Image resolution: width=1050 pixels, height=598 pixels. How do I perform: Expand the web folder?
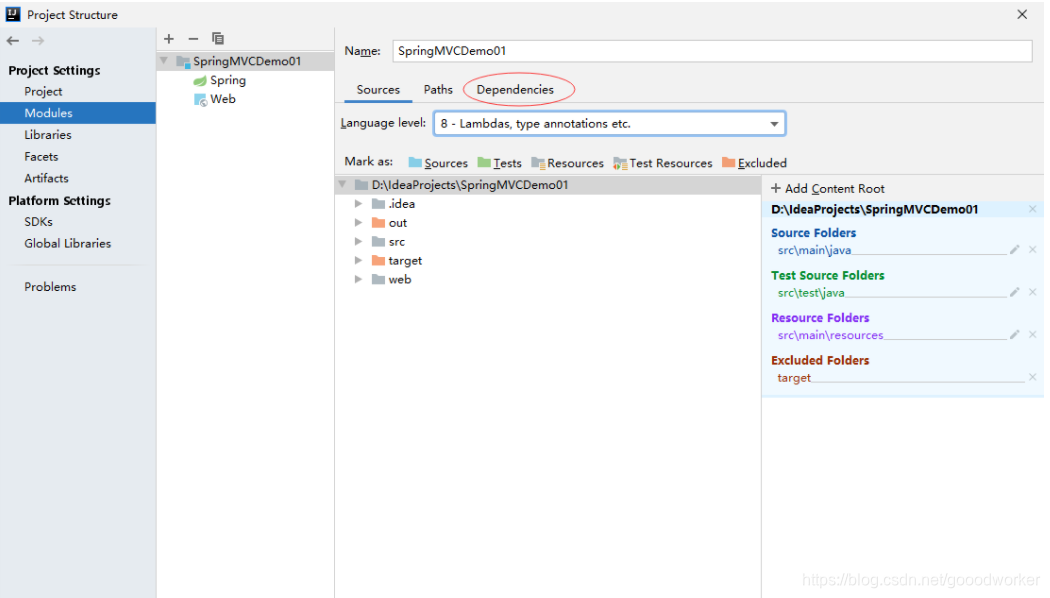pos(358,279)
